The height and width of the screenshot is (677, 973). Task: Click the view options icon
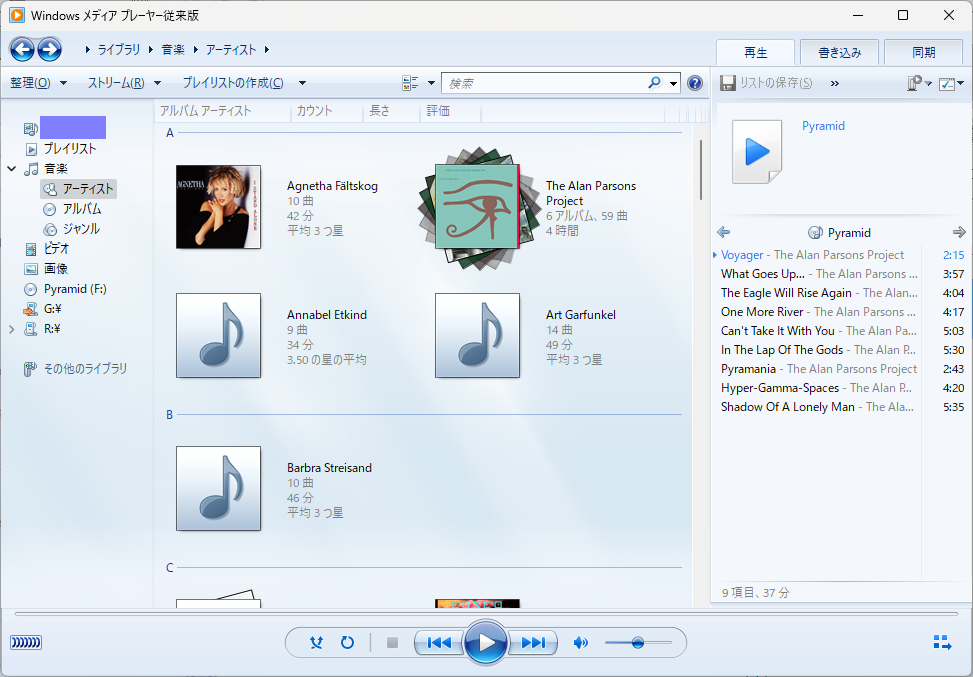(x=410, y=83)
